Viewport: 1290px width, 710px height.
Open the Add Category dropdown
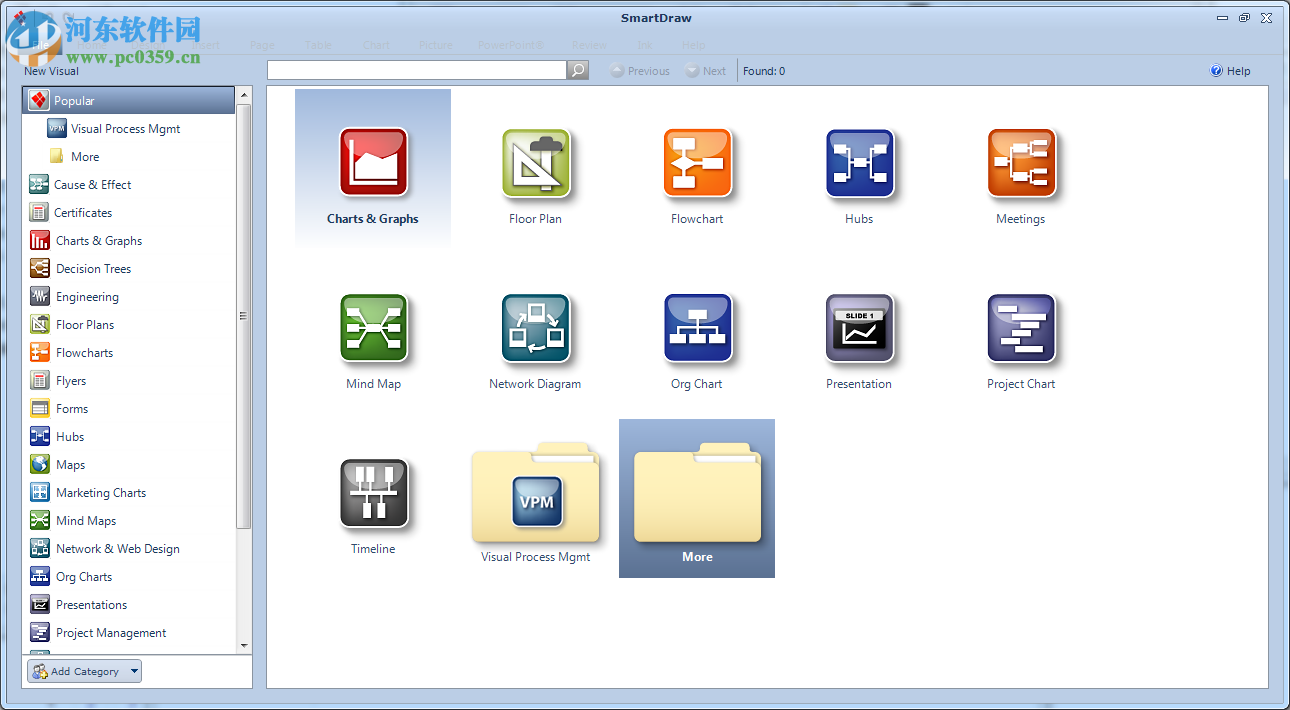coord(84,672)
